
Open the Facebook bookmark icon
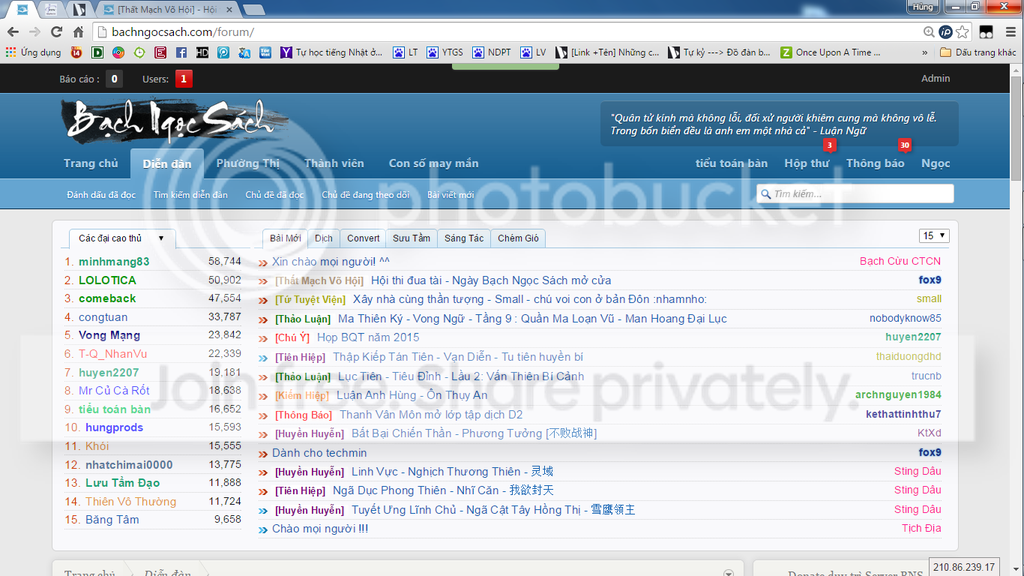point(181,52)
